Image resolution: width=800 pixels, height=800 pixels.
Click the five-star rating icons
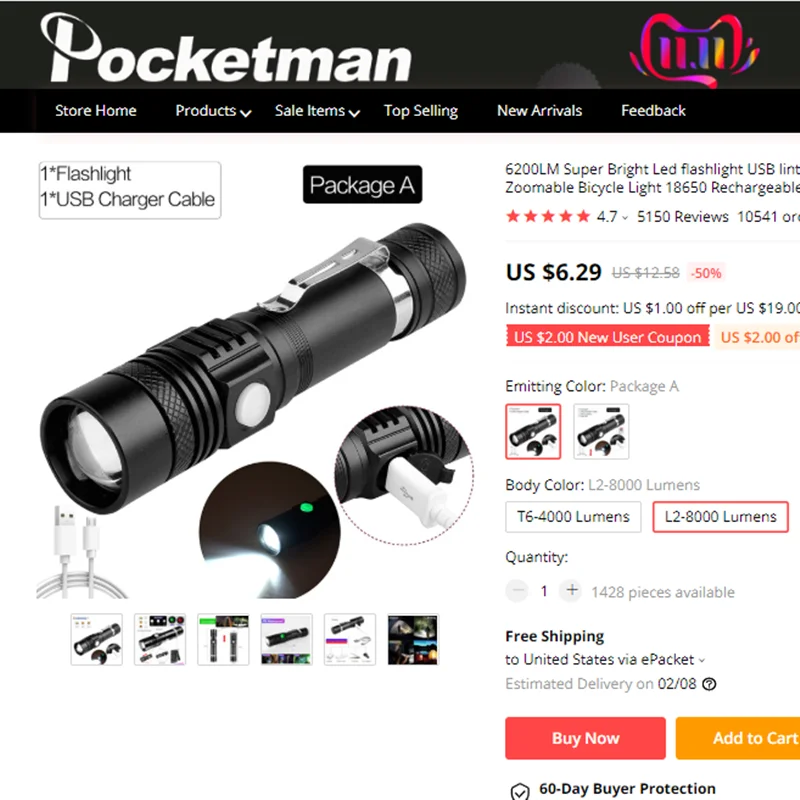coord(548,217)
